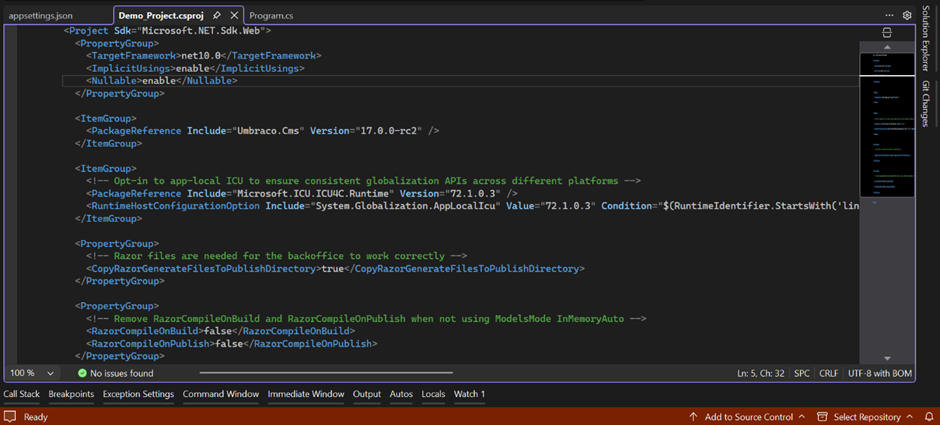Click the green no issues checkmark icon
940x425 pixels.
[x=82, y=373]
